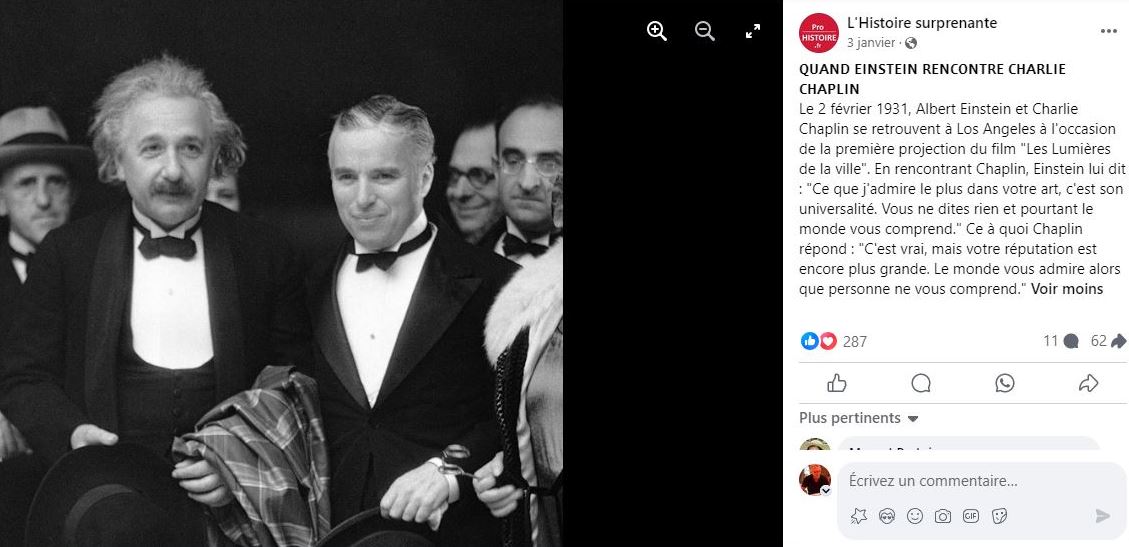Image resolution: width=1129 pixels, height=547 pixels.
Task: Zoom in on the photo
Action: coord(657,31)
